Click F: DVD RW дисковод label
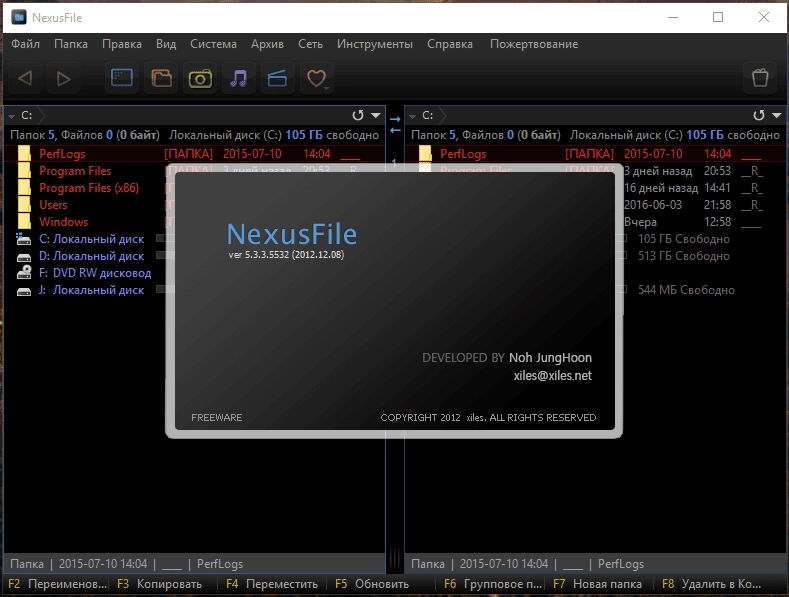Screen dimensions: 789x597 click(95, 273)
